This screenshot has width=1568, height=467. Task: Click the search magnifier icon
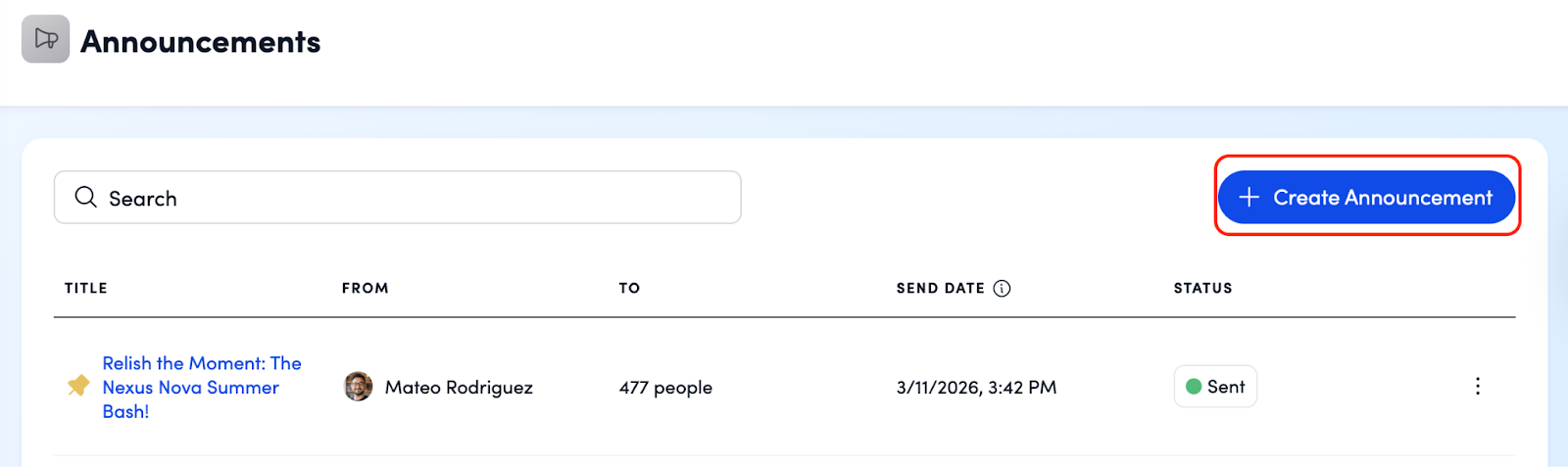[x=86, y=197]
